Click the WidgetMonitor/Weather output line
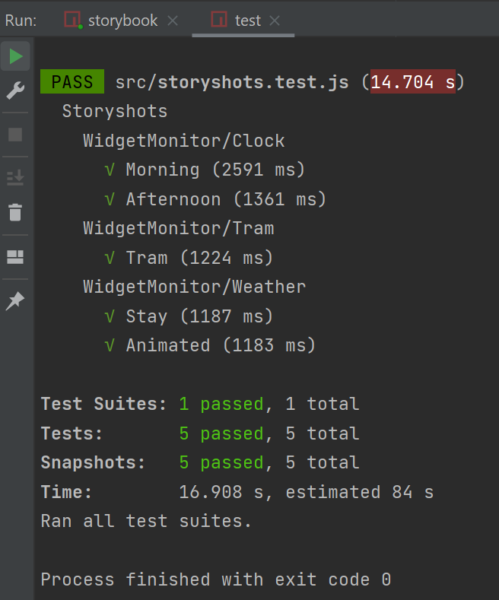The width and height of the screenshot is (499, 600). tap(194, 287)
